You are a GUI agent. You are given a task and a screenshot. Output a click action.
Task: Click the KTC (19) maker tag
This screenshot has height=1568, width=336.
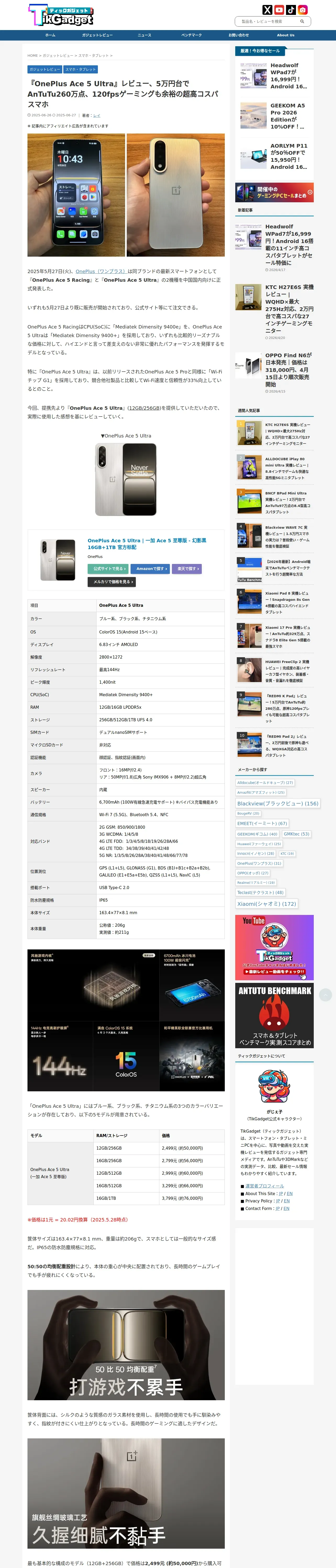tap(287, 854)
